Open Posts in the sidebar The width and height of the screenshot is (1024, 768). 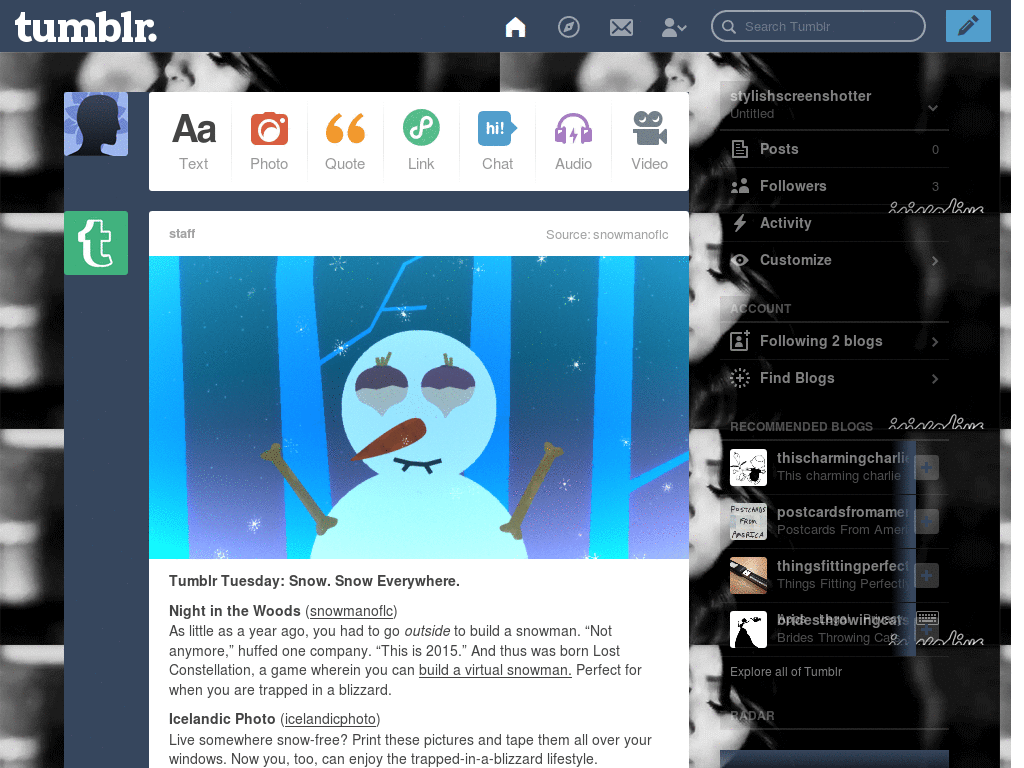click(835, 149)
